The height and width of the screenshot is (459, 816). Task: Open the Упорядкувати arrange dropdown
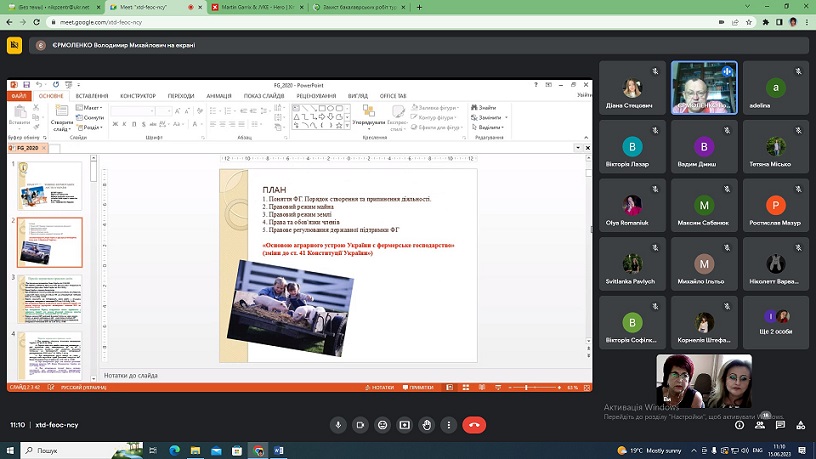[368, 118]
